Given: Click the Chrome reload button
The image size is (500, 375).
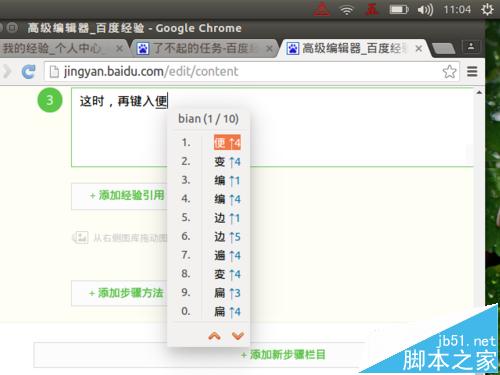Looking at the screenshot, I should (x=28, y=72).
